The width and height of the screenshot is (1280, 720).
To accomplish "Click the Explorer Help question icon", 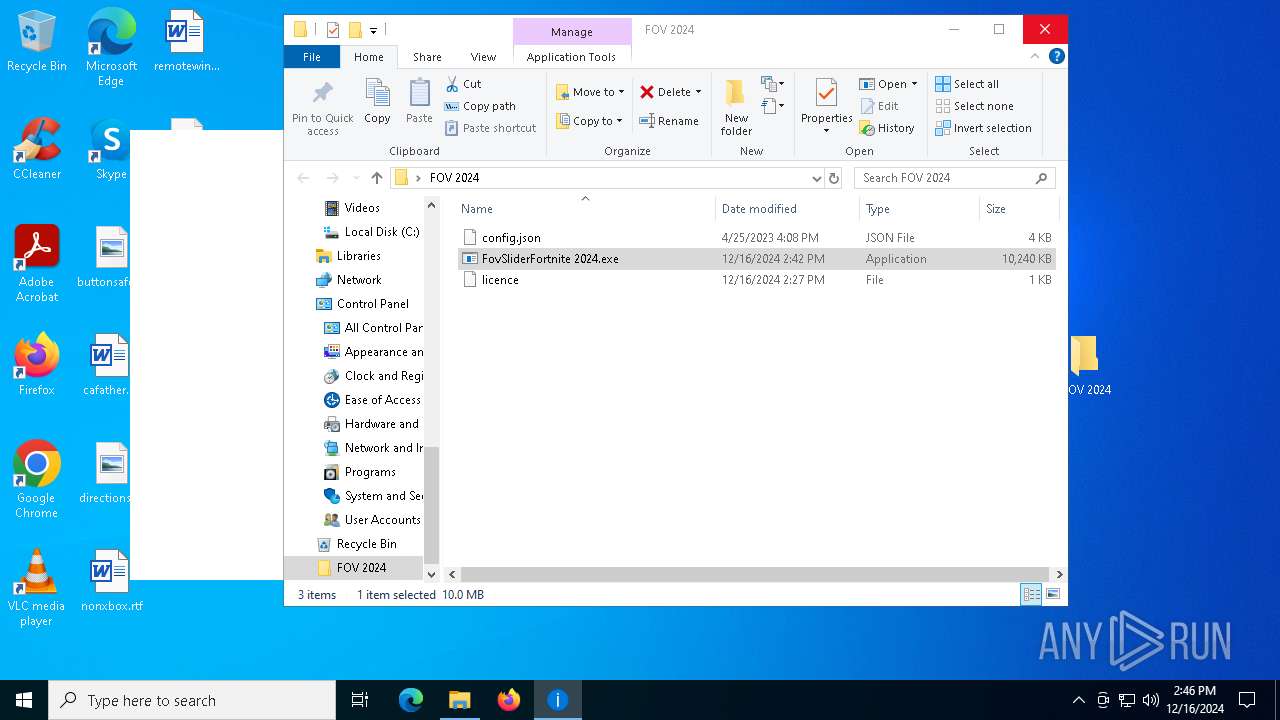I will pos(1056,56).
